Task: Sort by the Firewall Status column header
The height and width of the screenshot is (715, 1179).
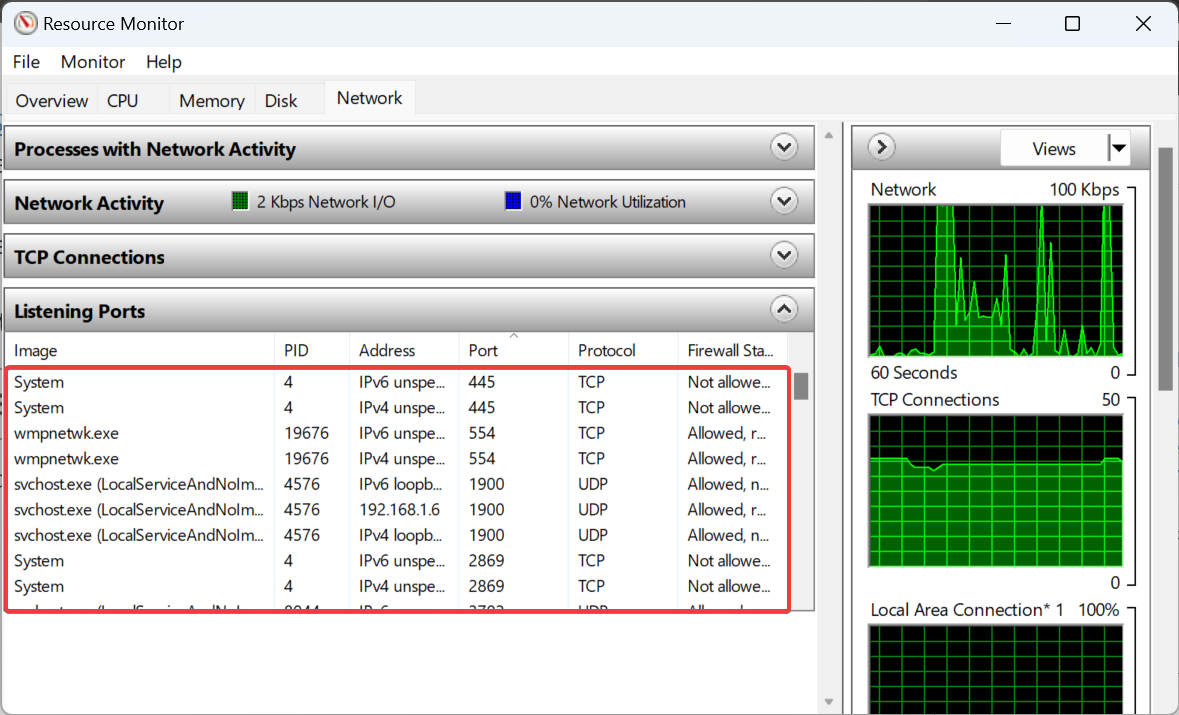Action: [x=732, y=350]
